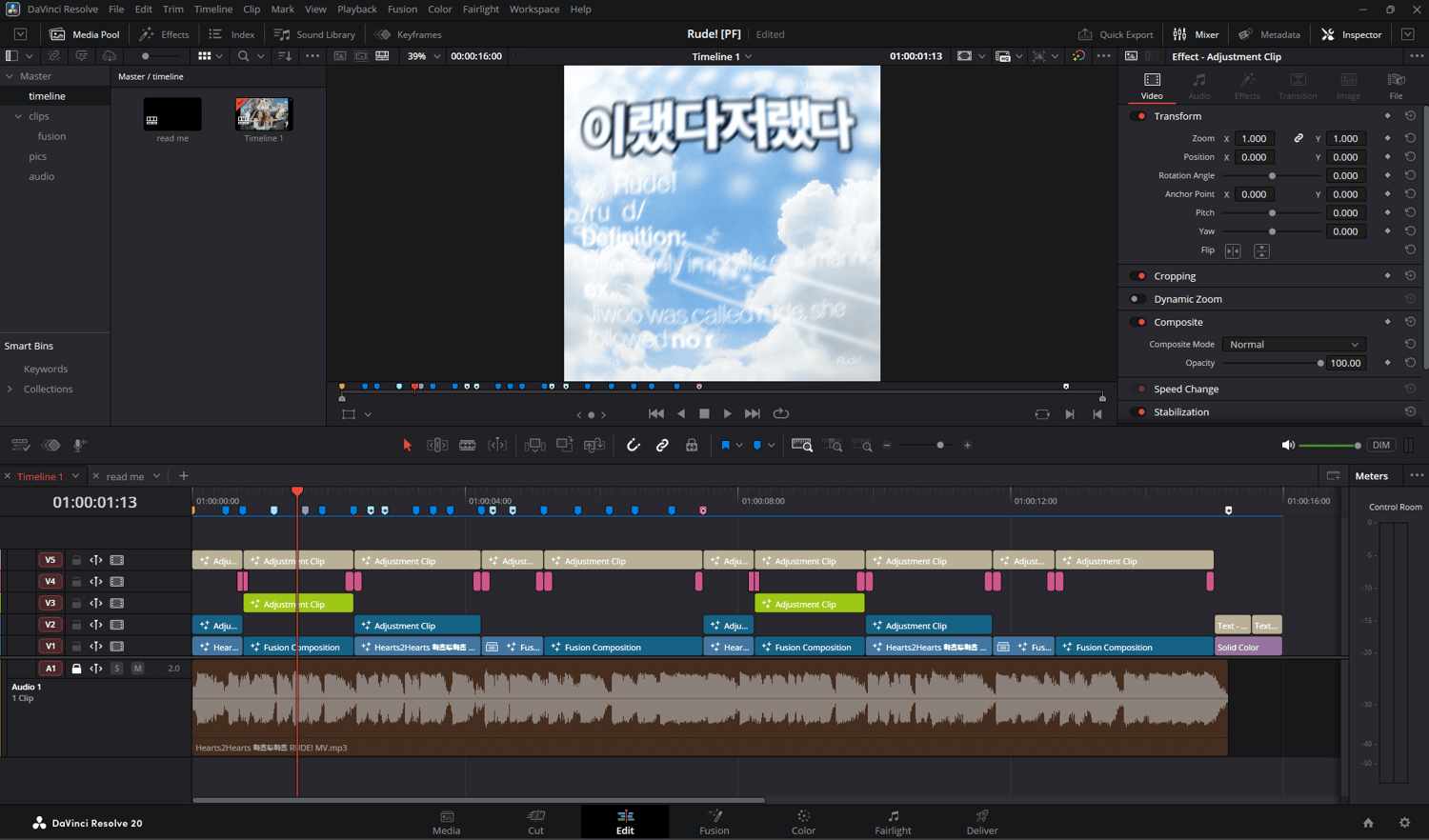Toggle Snapping magnet in timeline toolbar

pos(633,445)
